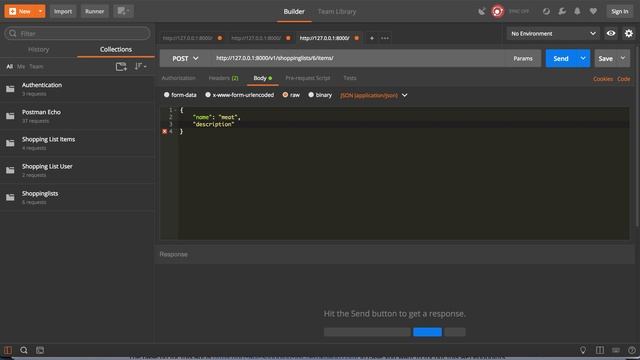Click the Shopping List User folder icon

pyautogui.click(x=10, y=170)
